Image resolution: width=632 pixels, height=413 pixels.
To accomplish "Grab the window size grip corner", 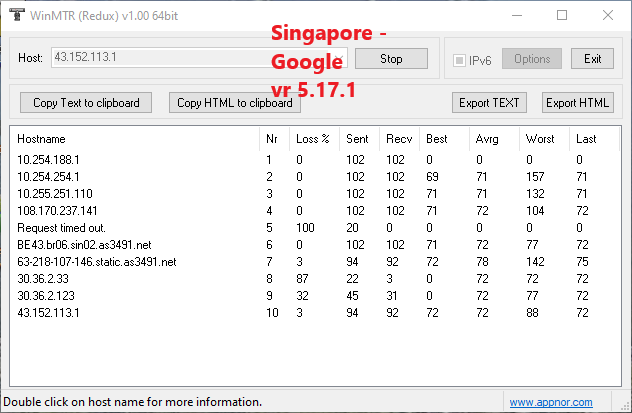I will point(626,406).
